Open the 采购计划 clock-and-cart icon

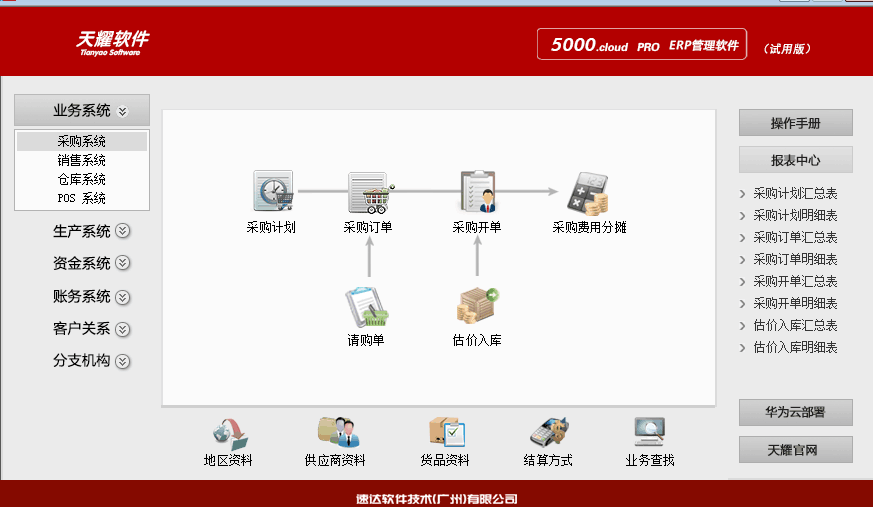[273, 191]
